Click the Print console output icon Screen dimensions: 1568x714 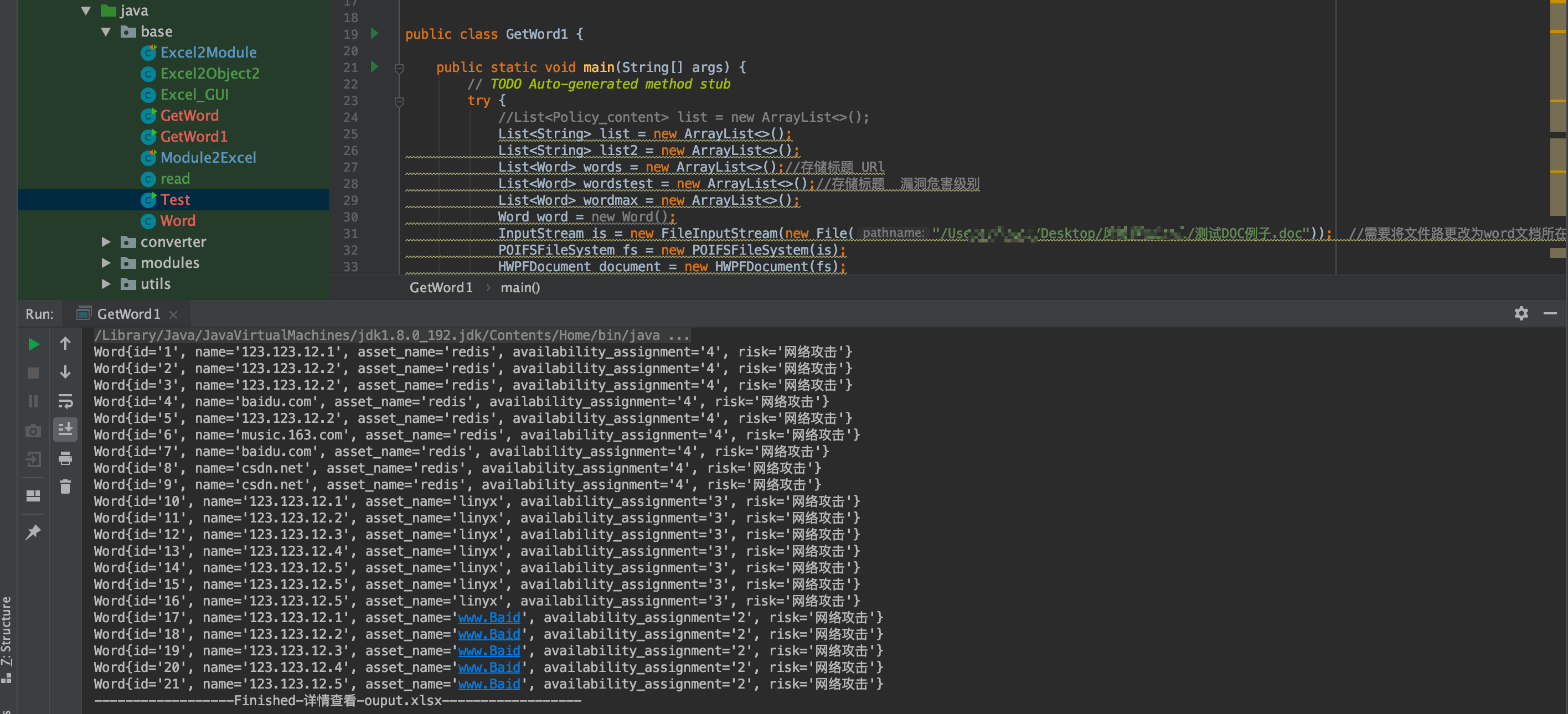[65, 458]
